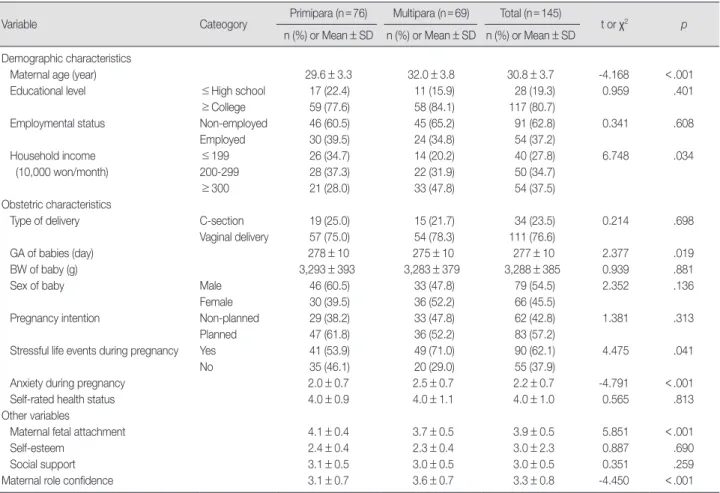Screen dimensions: 720x493
Task: Click the "Household income" row label
Action: click(x=53, y=156)
